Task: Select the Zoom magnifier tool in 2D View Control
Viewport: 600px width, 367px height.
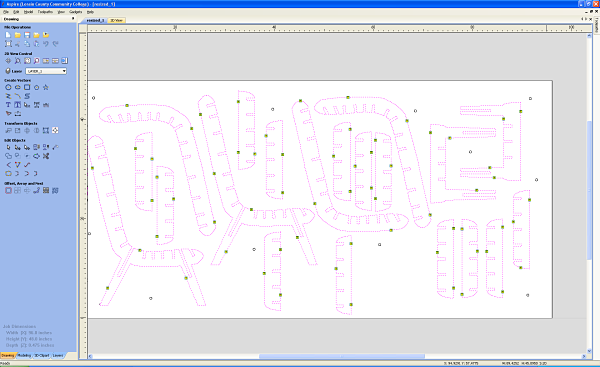Action: point(18,61)
